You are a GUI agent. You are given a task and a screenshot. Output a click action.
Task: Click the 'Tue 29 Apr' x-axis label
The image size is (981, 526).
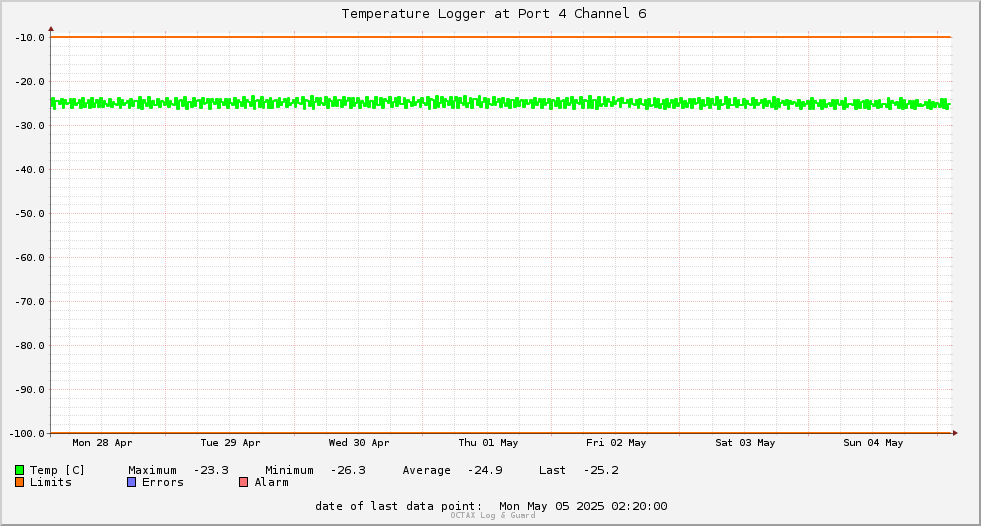(230, 443)
